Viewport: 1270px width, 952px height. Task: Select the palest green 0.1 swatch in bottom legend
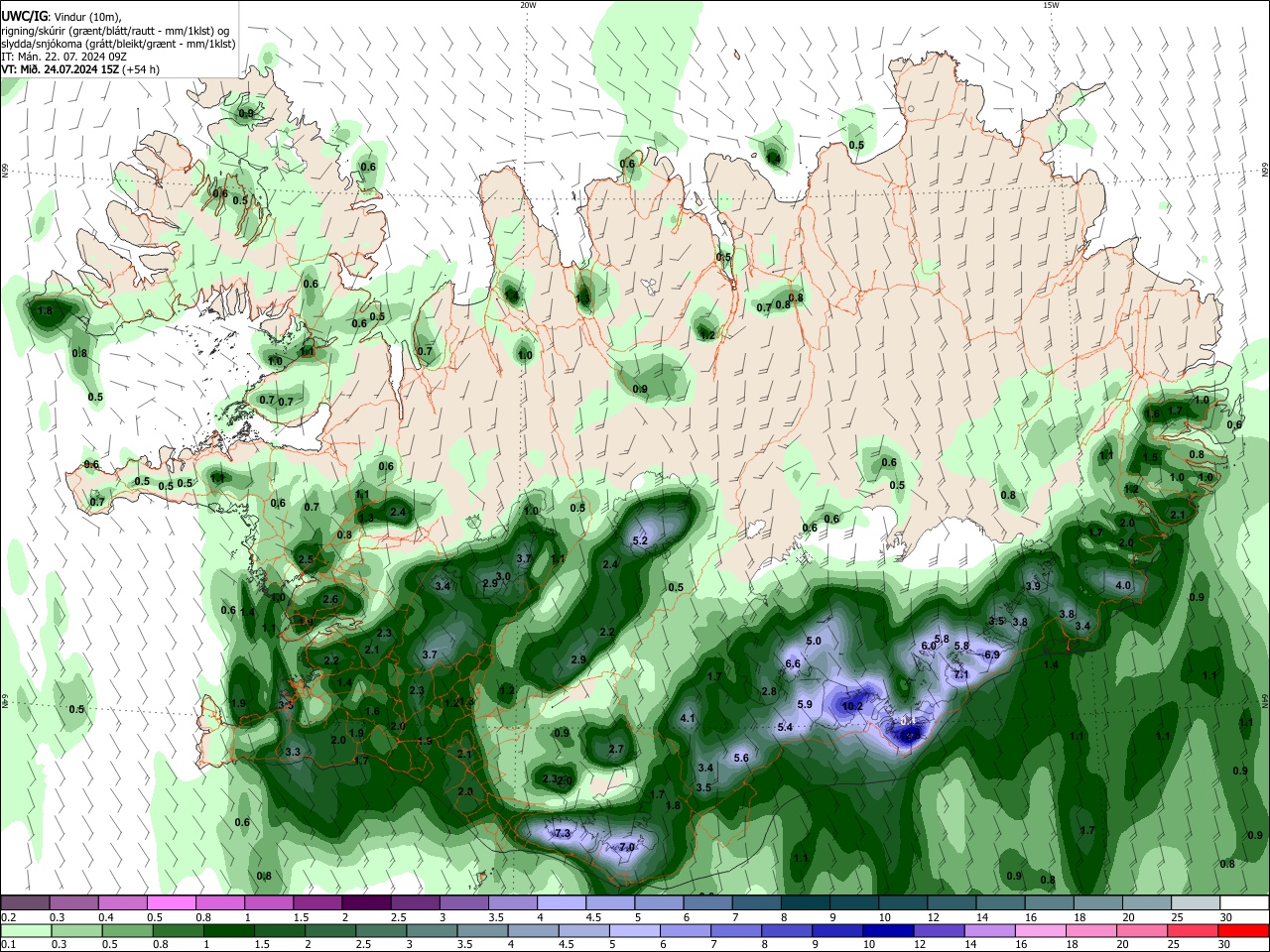pos(25,931)
